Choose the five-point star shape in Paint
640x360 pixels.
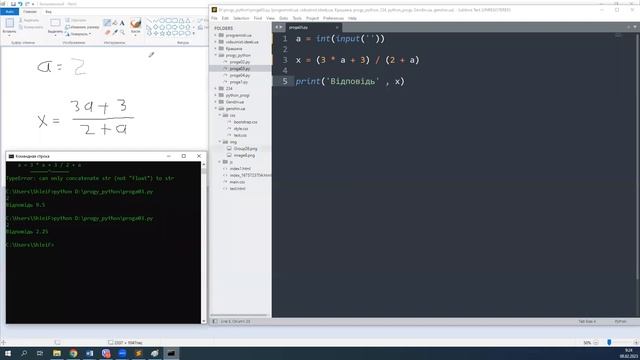162,33
